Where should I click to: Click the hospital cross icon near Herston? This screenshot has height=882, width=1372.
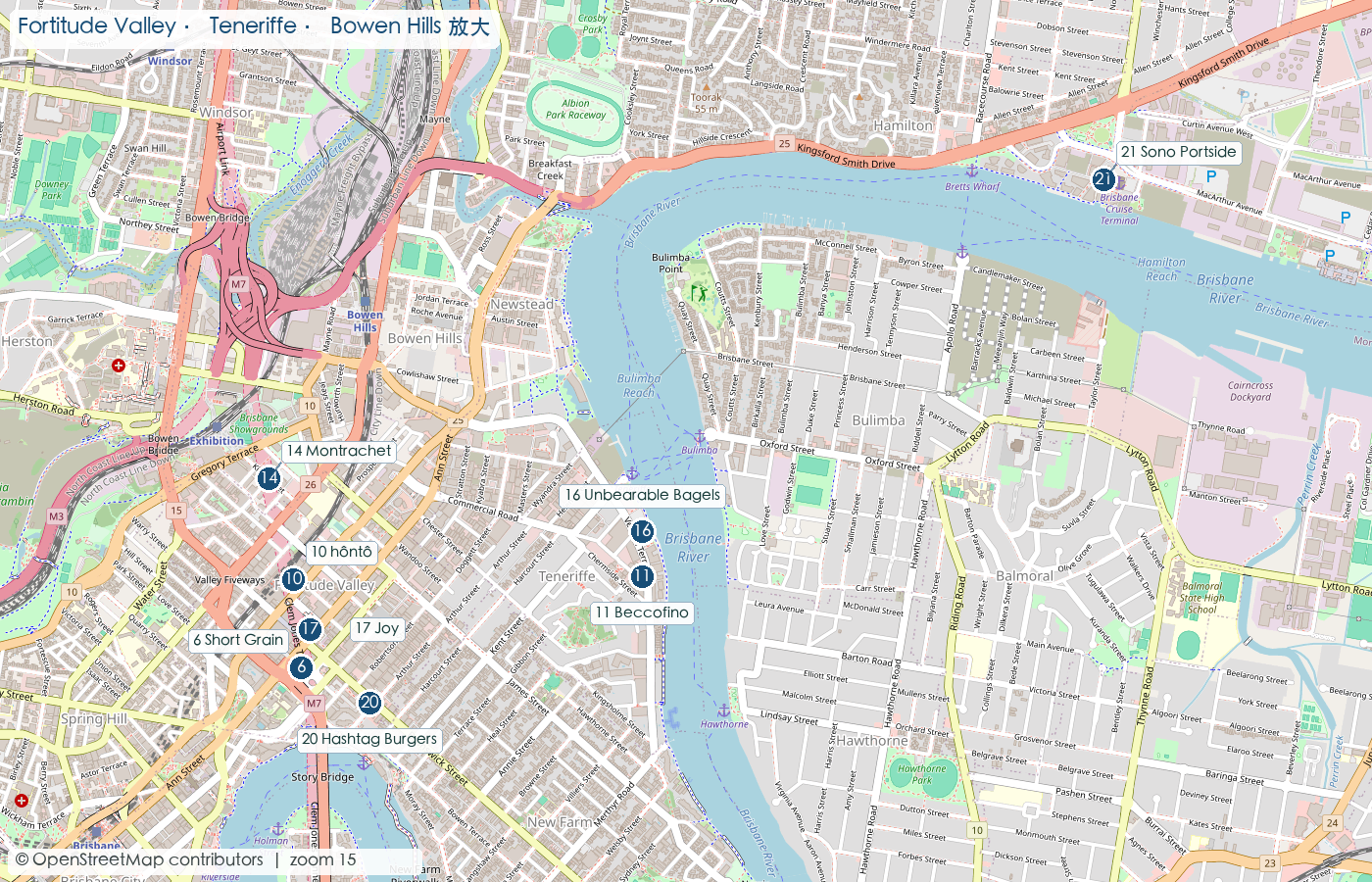119,366
